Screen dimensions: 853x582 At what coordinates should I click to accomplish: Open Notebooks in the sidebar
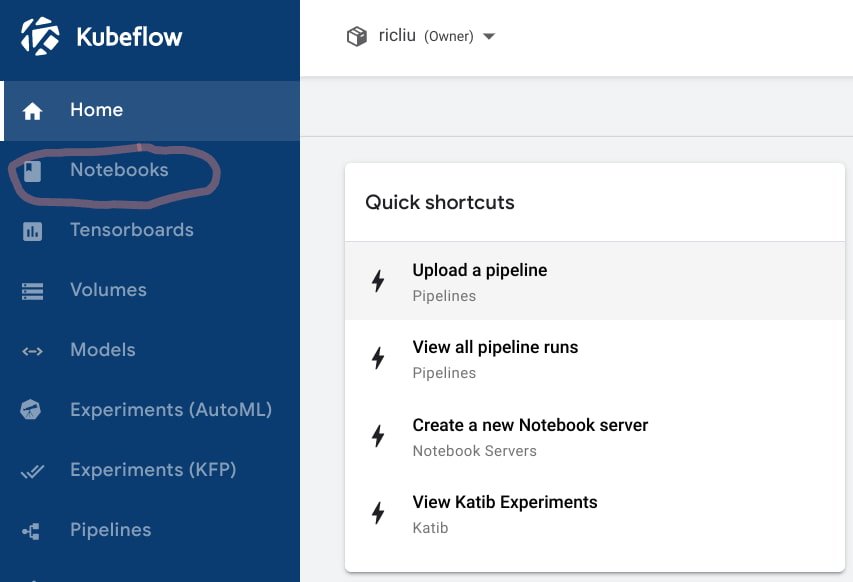(x=150, y=171)
